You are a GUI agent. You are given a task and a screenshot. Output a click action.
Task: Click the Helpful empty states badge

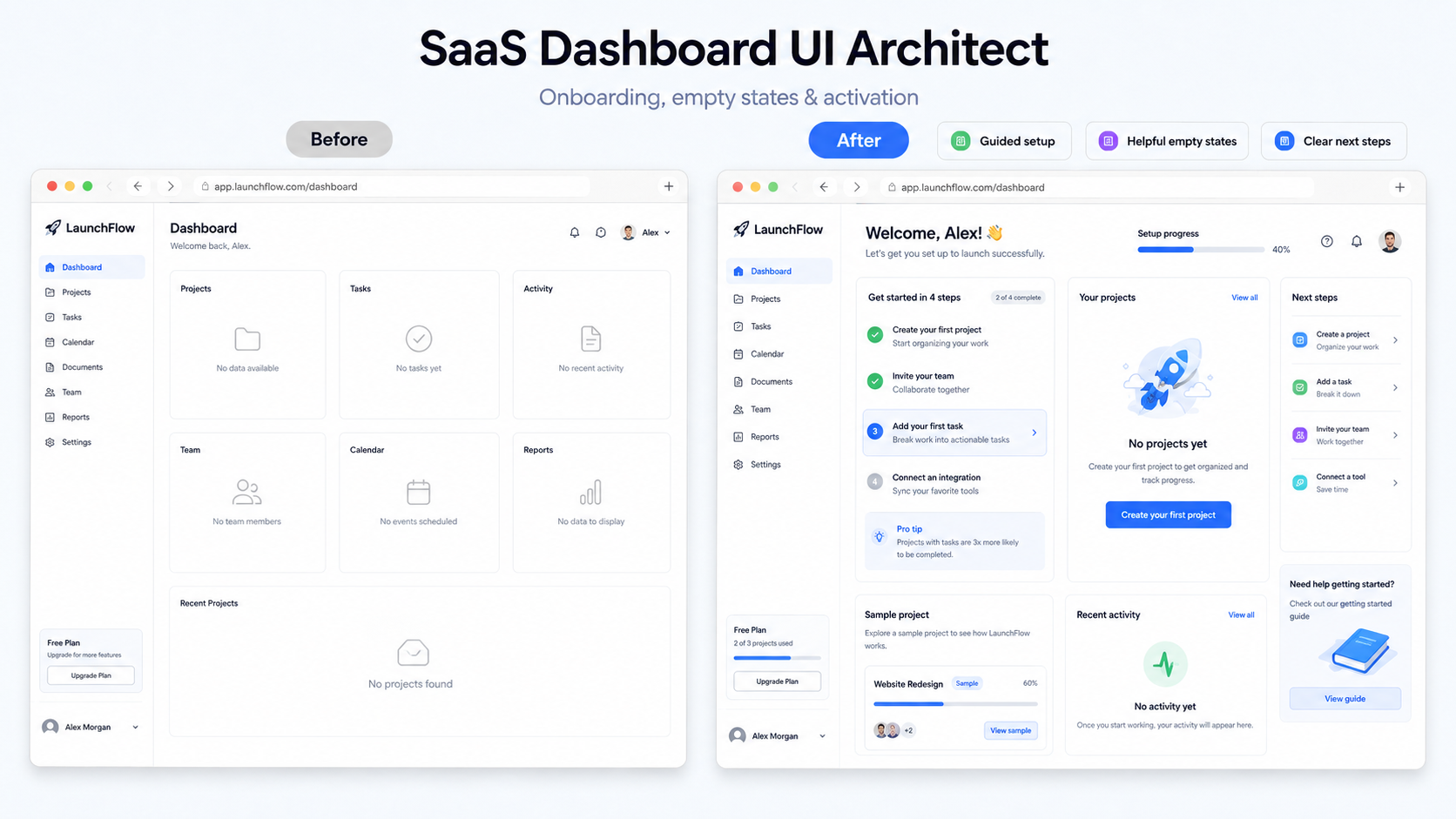(x=1168, y=141)
